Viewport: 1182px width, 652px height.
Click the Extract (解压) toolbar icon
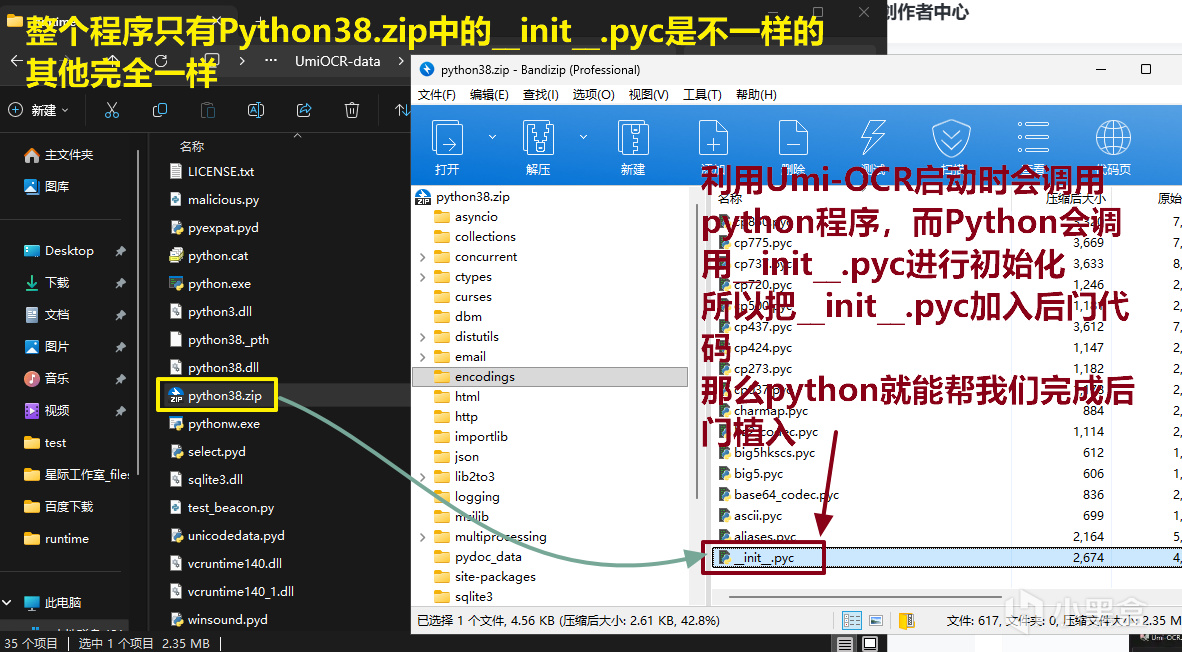[538, 139]
